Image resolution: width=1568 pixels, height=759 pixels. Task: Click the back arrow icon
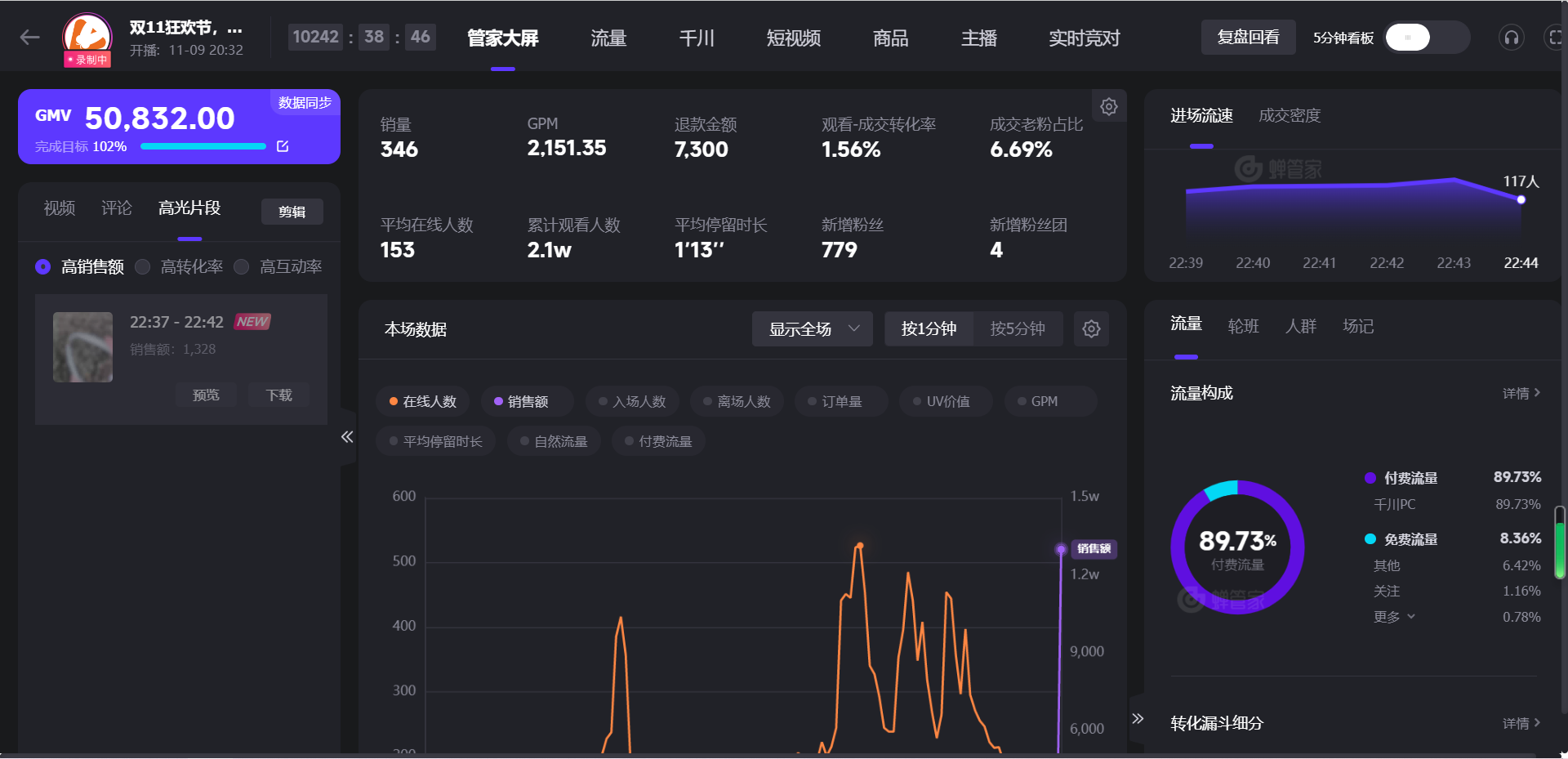(30, 37)
